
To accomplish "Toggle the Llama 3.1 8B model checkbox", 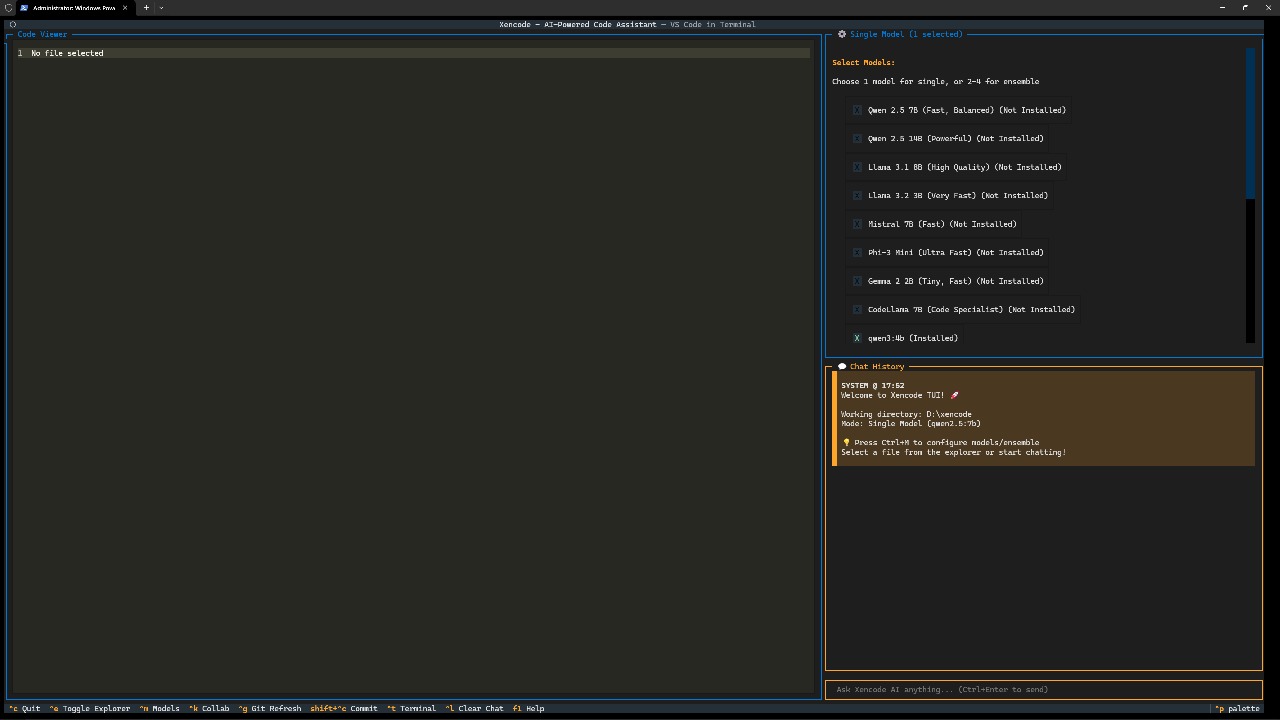I will pyautogui.click(x=857, y=167).
